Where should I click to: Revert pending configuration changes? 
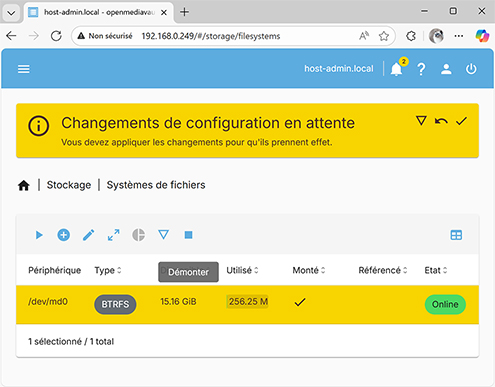pos(441,121)
